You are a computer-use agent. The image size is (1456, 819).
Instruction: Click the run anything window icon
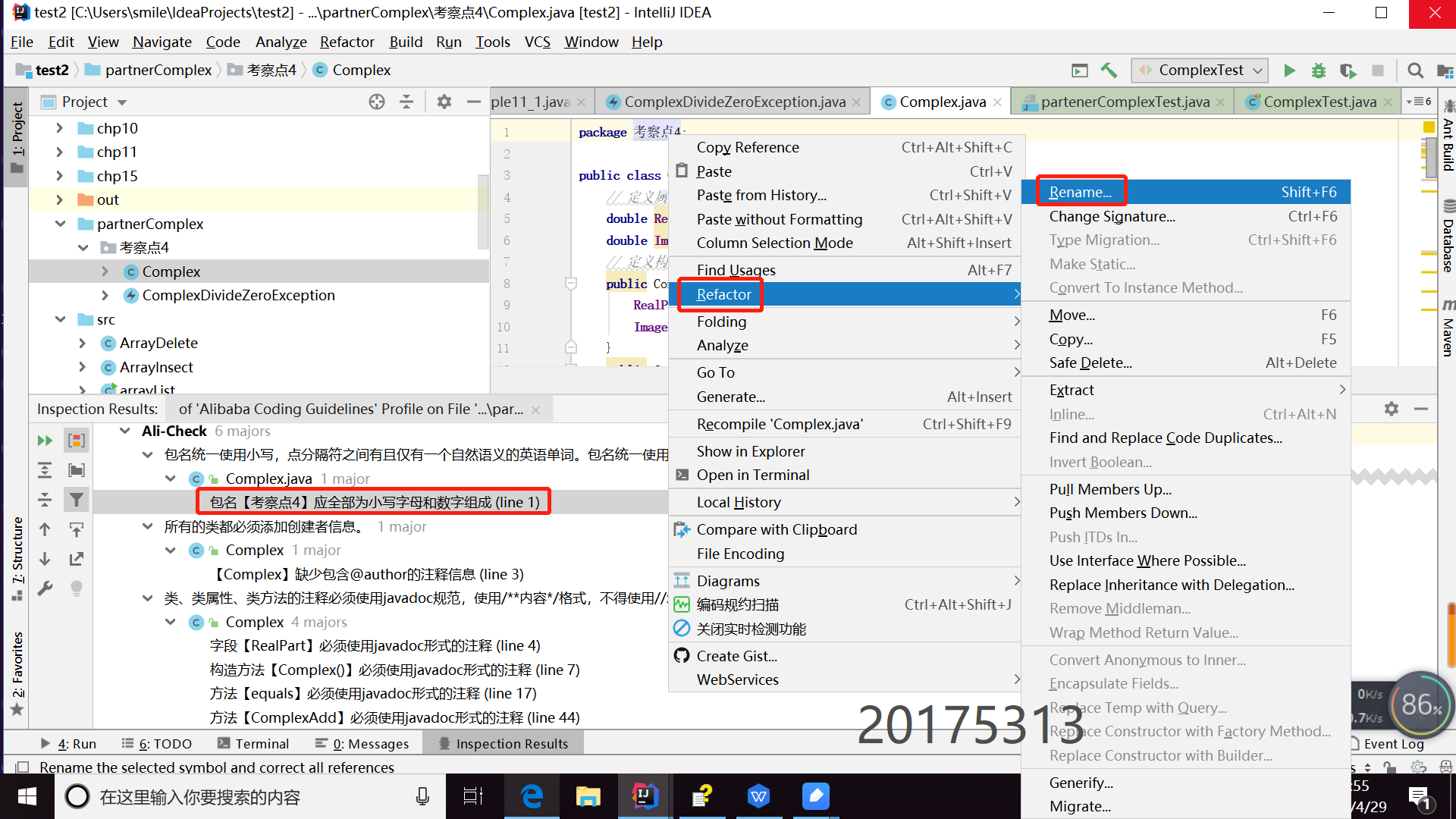click(1079, 71)
